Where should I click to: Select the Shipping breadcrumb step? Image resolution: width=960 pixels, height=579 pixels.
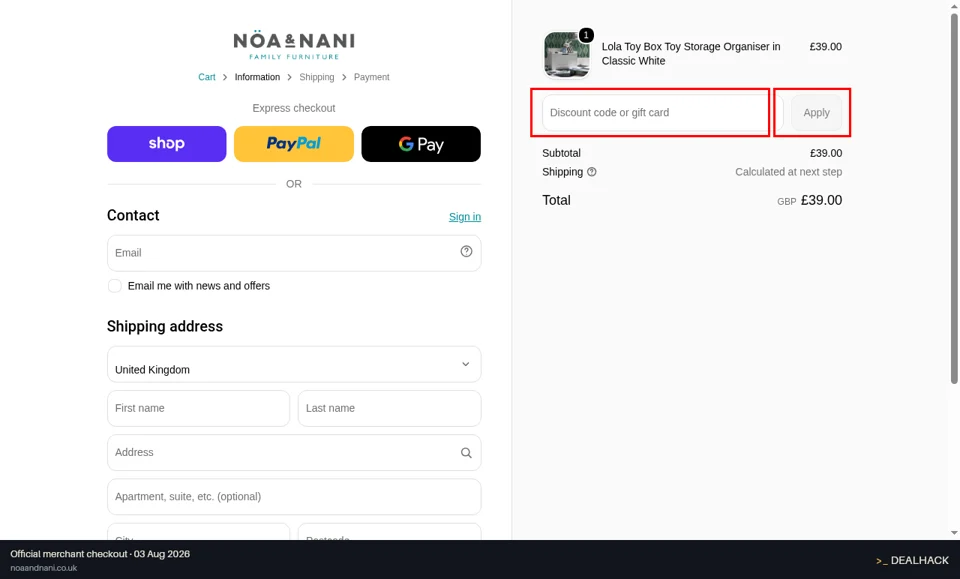tap(317, 77)
